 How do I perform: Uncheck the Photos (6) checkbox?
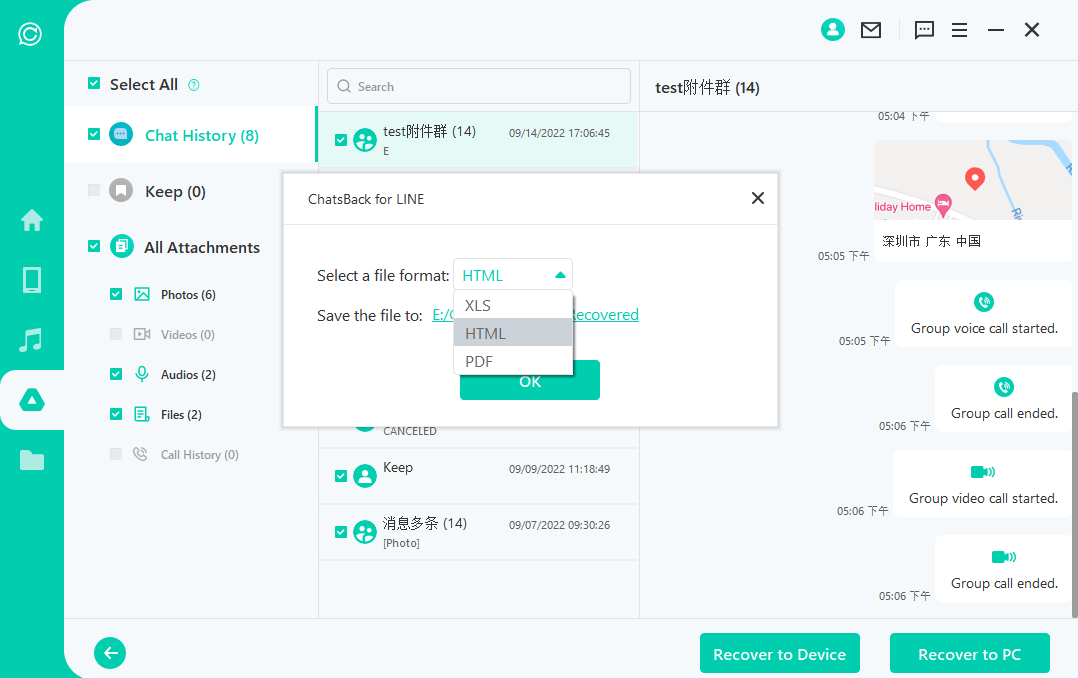click(116, 294)
